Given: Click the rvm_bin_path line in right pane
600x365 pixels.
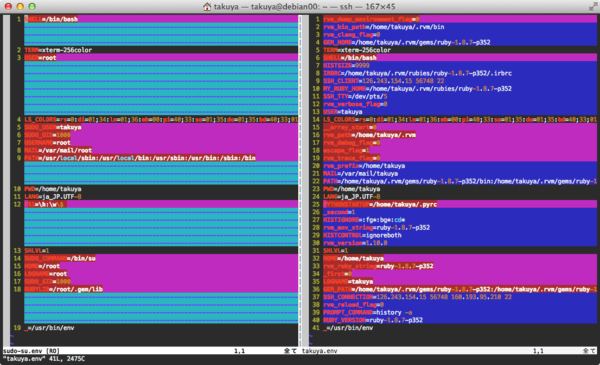Looking at the screenshot, I should point(384,27).
